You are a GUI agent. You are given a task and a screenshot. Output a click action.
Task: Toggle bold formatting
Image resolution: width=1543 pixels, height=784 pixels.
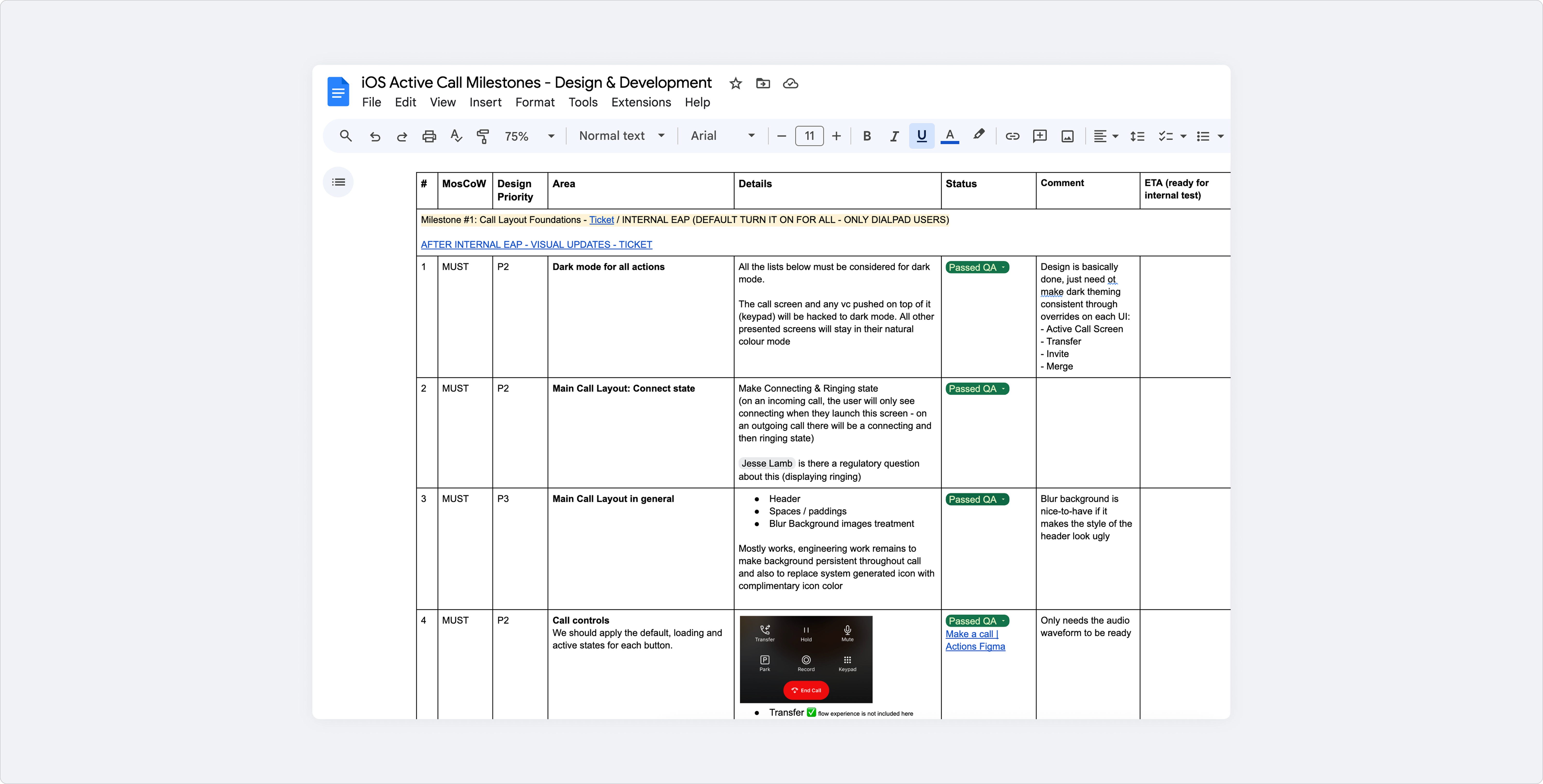tap(867, 136)
